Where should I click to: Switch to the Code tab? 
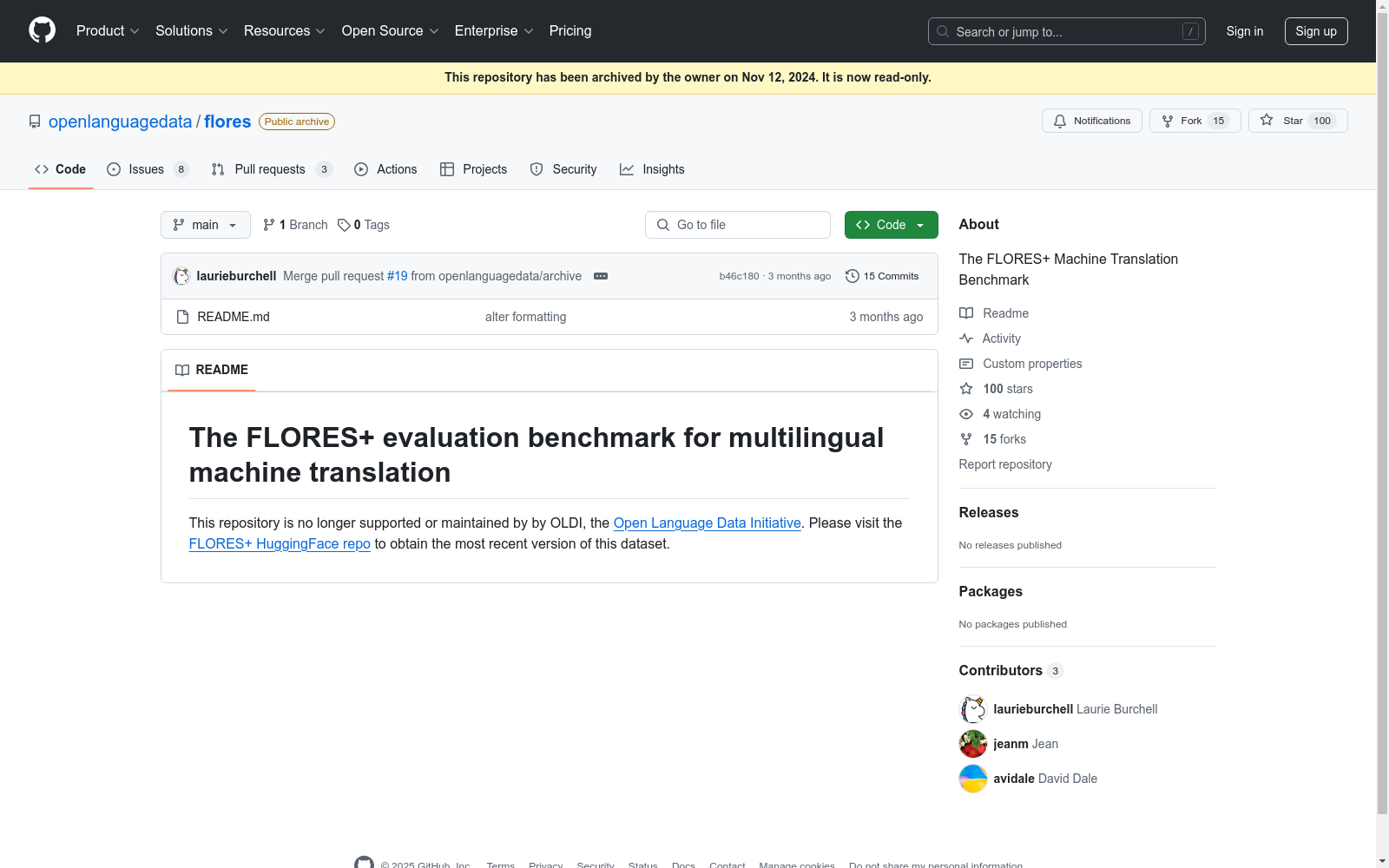61,169
